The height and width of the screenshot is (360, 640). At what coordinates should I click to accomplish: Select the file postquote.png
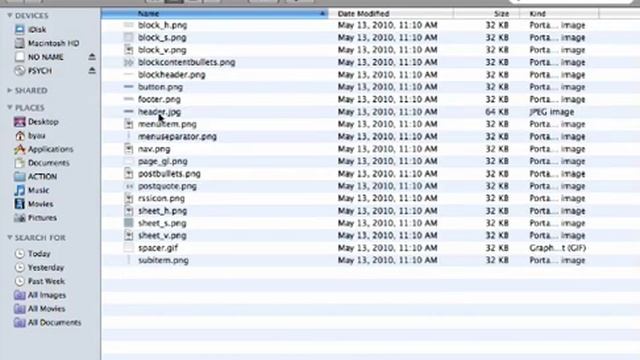point(167,186)
